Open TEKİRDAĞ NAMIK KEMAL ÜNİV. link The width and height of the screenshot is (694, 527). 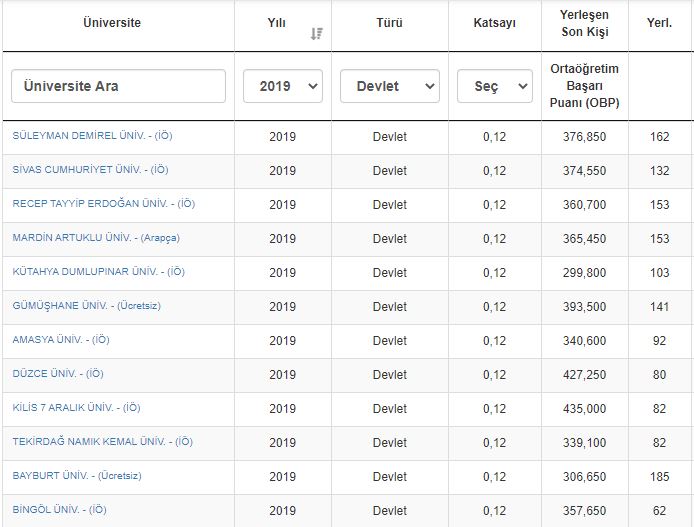coord(103,442)
